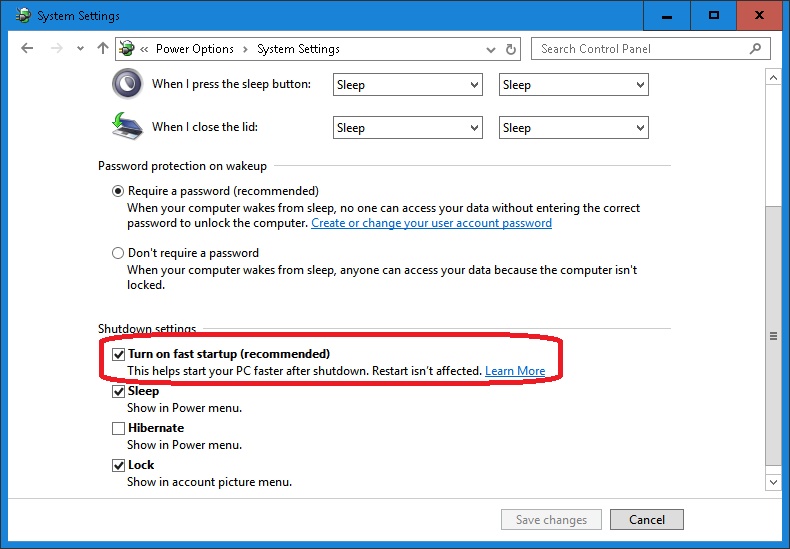Open Create or change password link
Screen dimensions: 790x549
click(x=431, y=223)
